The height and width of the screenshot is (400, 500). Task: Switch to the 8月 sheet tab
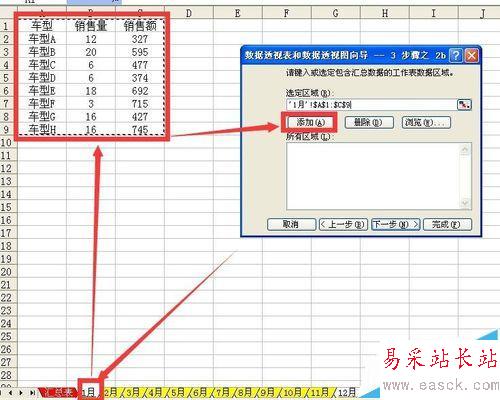245,392
